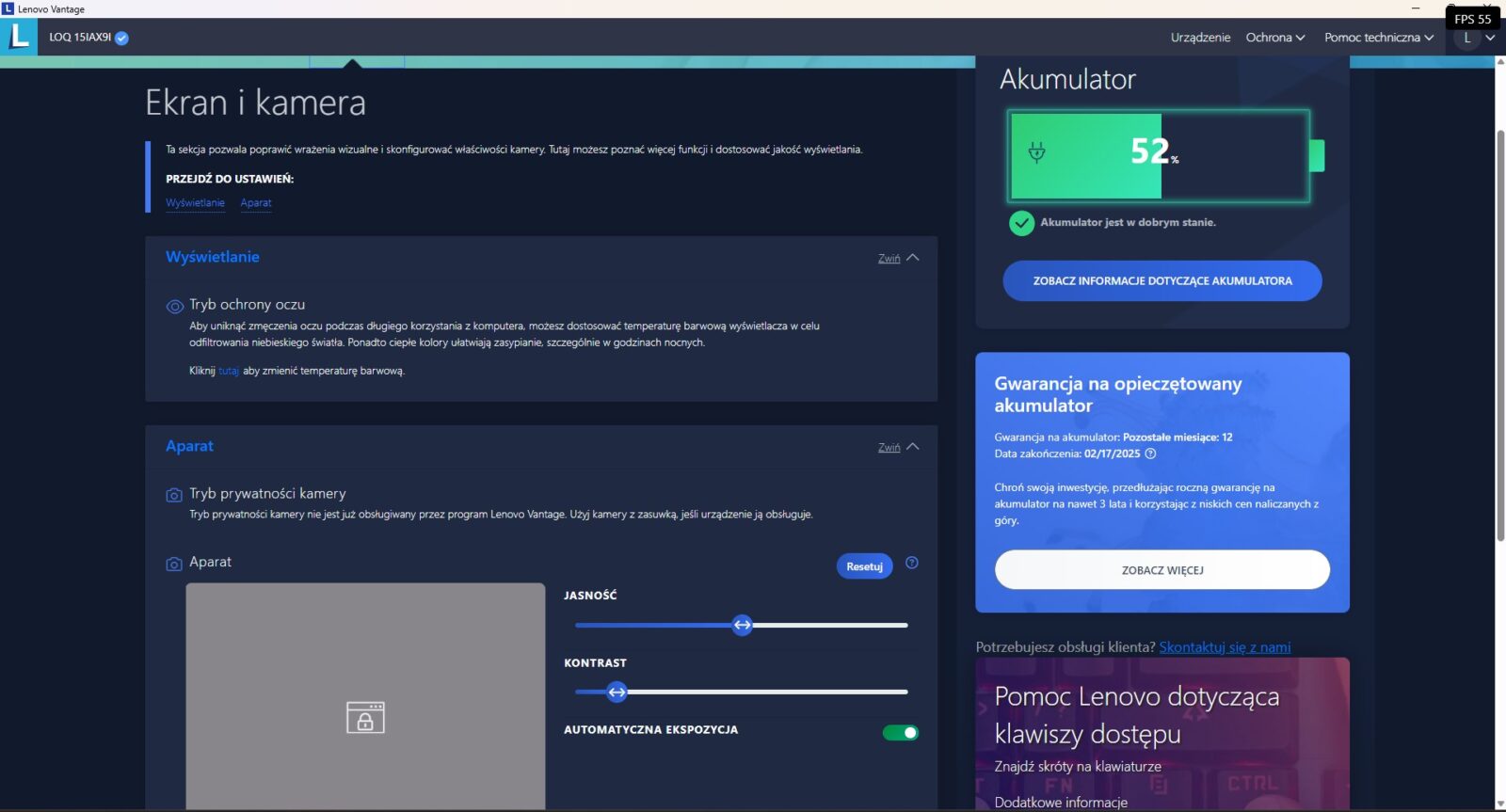Click the verified badge beside LOQ 15IAX9I
This screenshot has height=812, width=1506.
pyautogui.click(x=121, y=38)
